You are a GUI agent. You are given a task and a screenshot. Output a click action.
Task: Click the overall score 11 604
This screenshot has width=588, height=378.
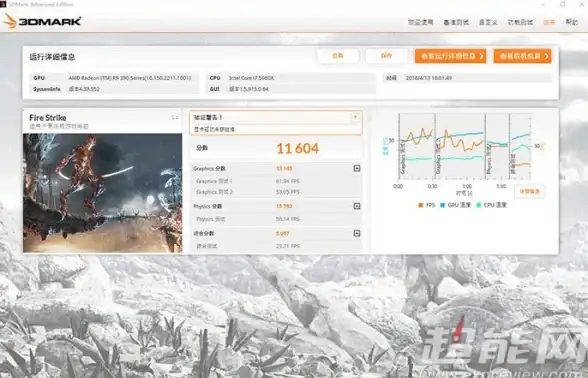(298, 148)
